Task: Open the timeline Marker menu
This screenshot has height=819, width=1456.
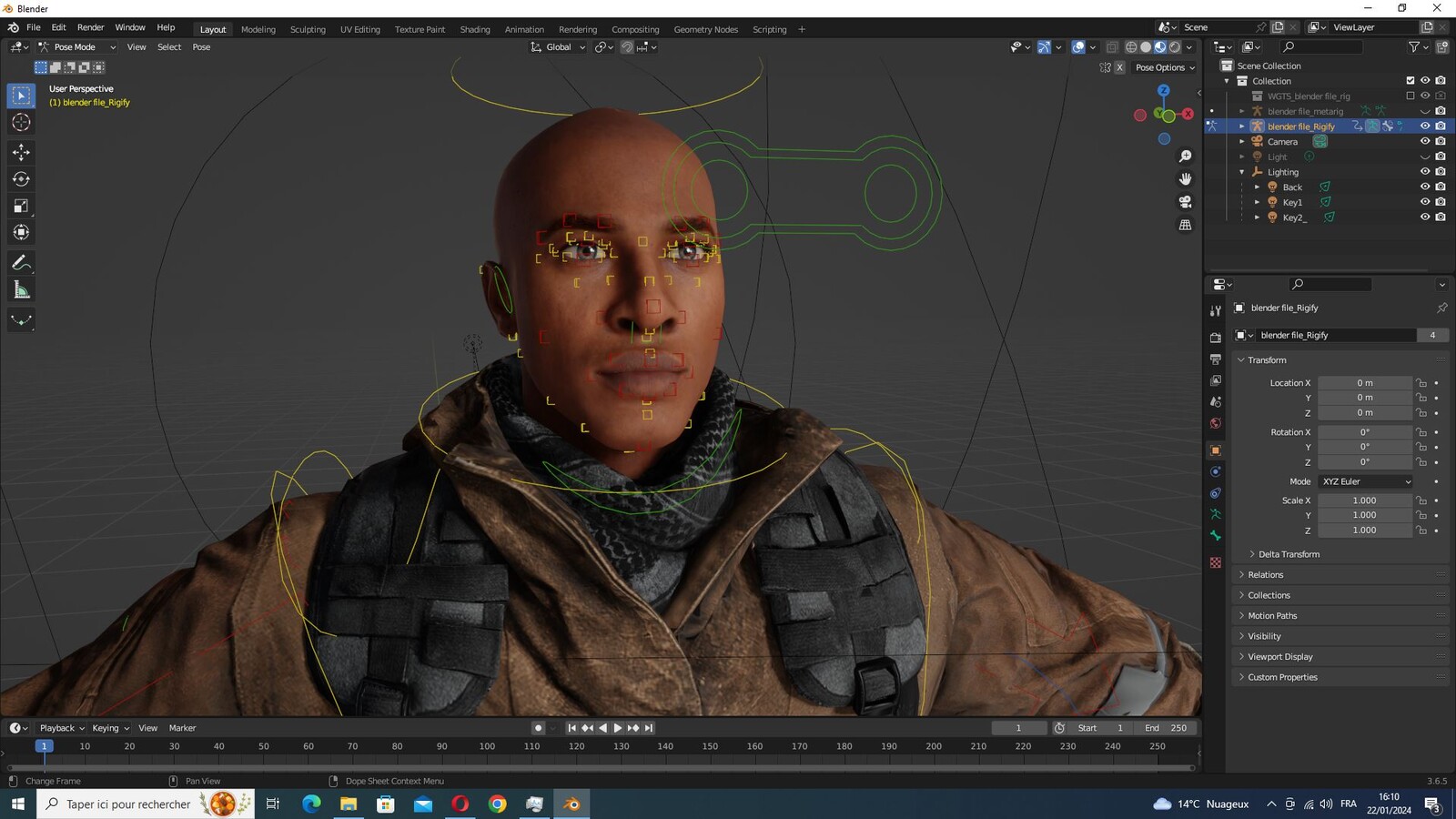Action: pyautogui.click(x=182, y=728)
